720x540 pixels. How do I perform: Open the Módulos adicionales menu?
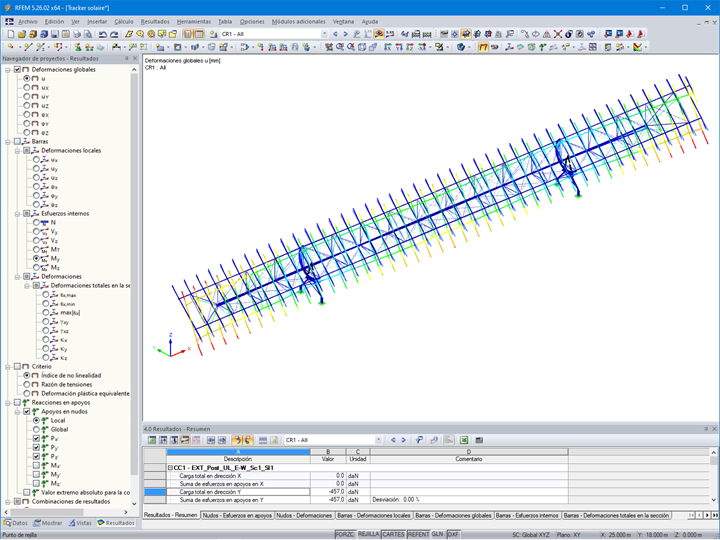tap(298, 22)
